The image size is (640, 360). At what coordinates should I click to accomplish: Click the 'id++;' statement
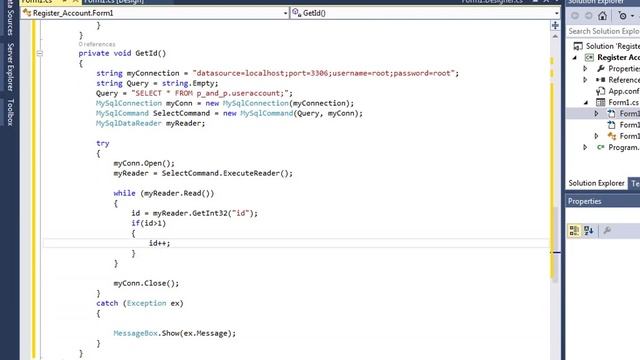pyautogui.click(x=159, y=243)
